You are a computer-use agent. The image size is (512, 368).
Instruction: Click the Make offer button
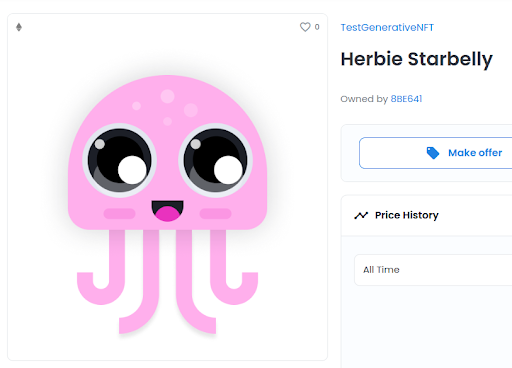click(435, 153)
